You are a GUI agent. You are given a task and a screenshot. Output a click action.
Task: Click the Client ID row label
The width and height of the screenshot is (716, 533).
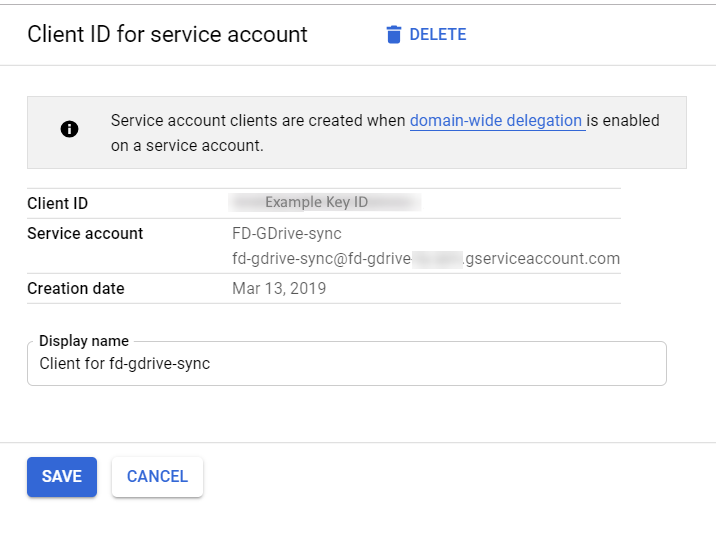pyautogui.click(x=58, y=204)
